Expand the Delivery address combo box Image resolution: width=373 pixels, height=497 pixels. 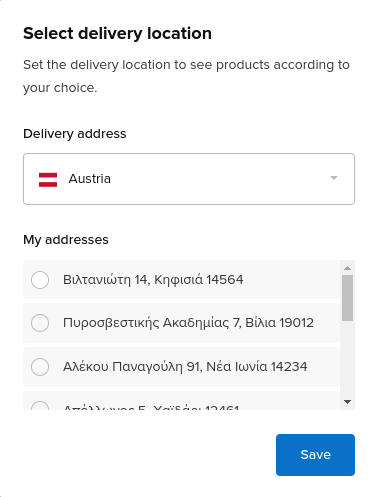click(x=189, y=179)
